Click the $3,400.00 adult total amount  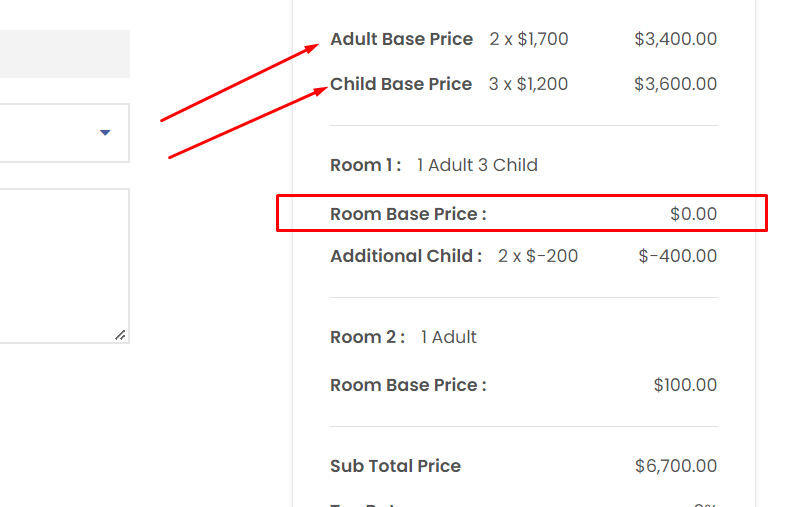[676, 39]
